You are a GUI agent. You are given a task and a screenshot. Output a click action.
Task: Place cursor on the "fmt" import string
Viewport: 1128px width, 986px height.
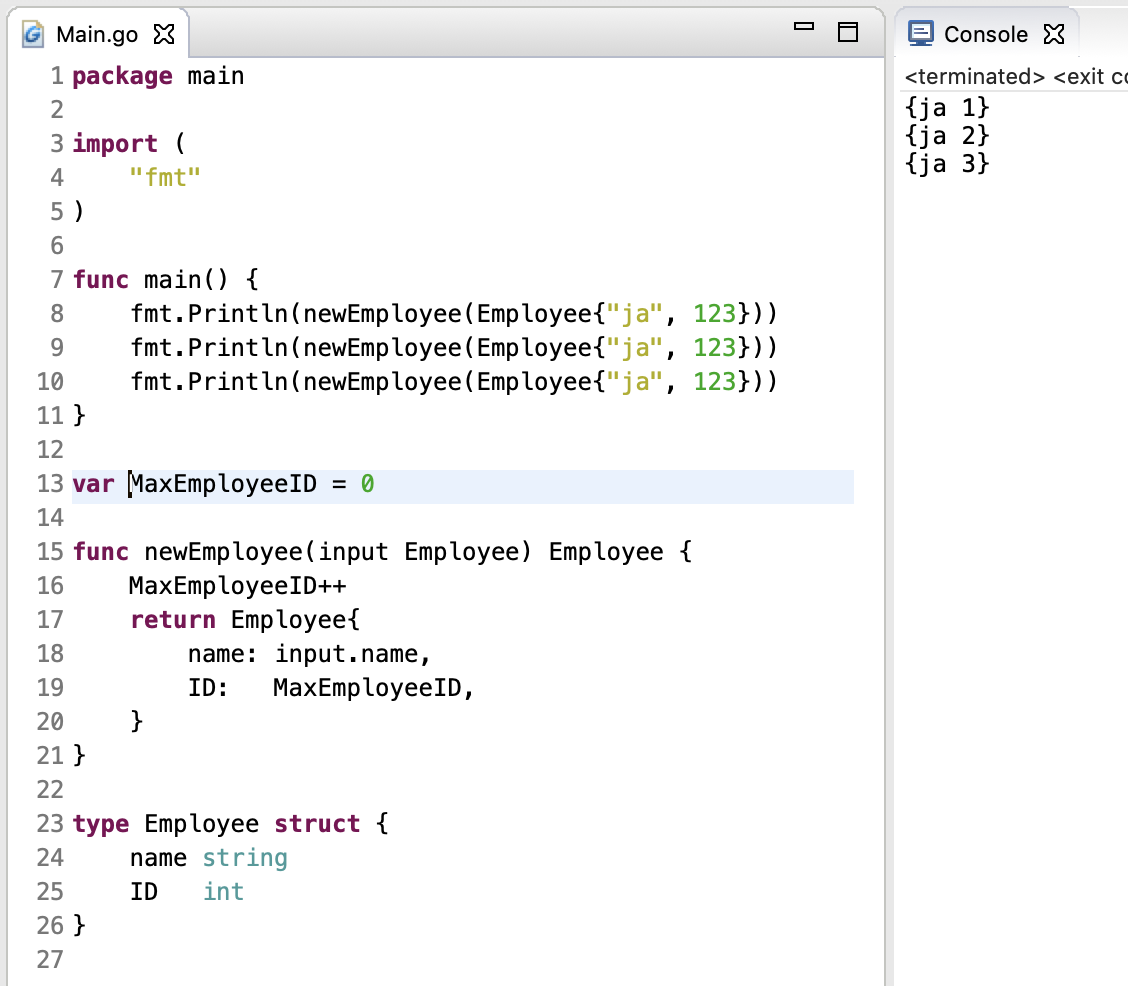tap(165, 177)
